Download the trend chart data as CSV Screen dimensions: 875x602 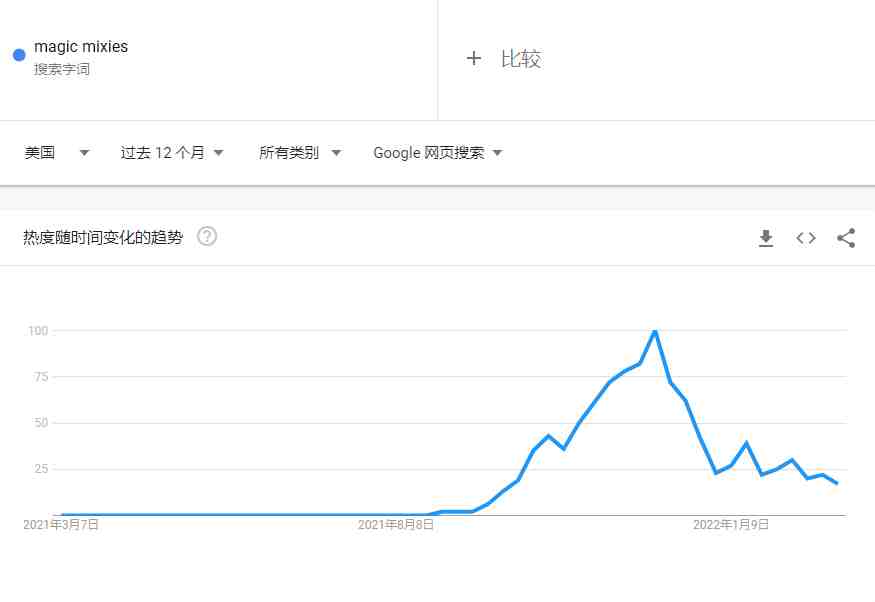[766, 238]
